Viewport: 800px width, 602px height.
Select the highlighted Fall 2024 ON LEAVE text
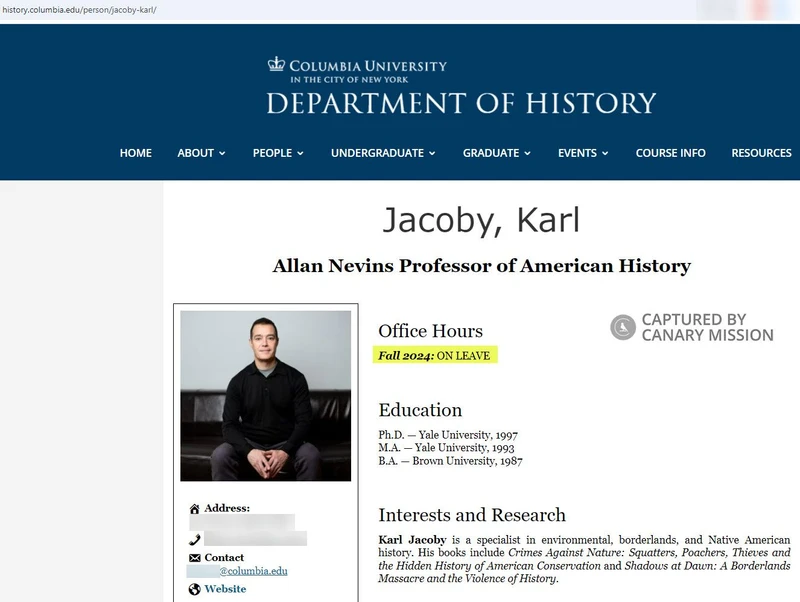(x=435, y=354)
